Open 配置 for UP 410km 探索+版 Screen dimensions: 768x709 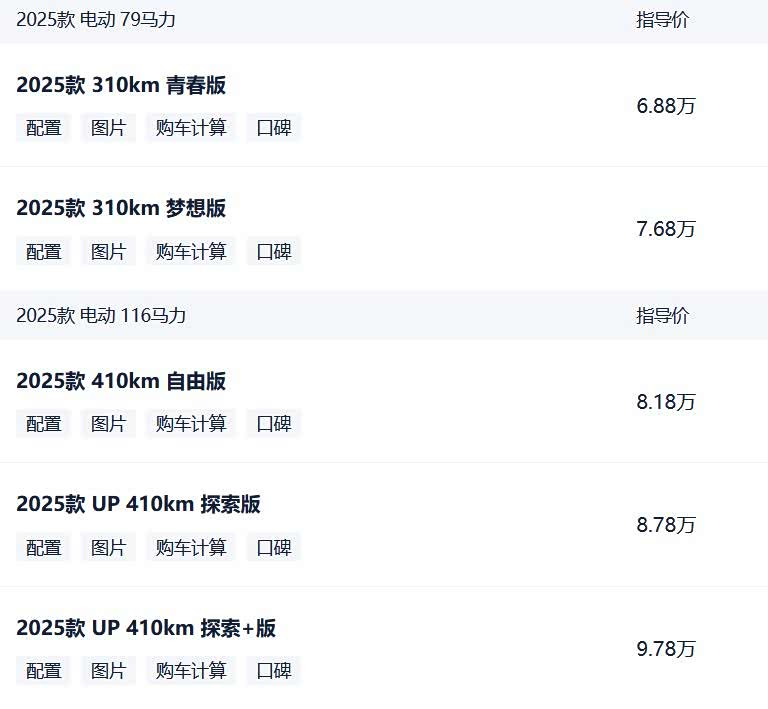pos(44,671)
